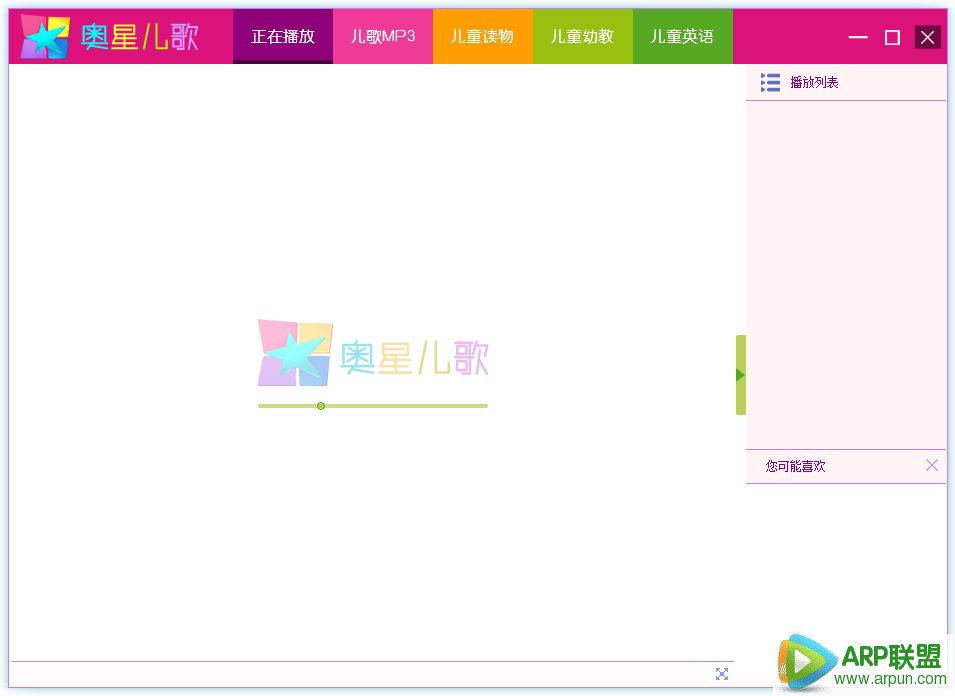
Task: Maximize the 奥星儿歌 window
Action: coord(892,38)
